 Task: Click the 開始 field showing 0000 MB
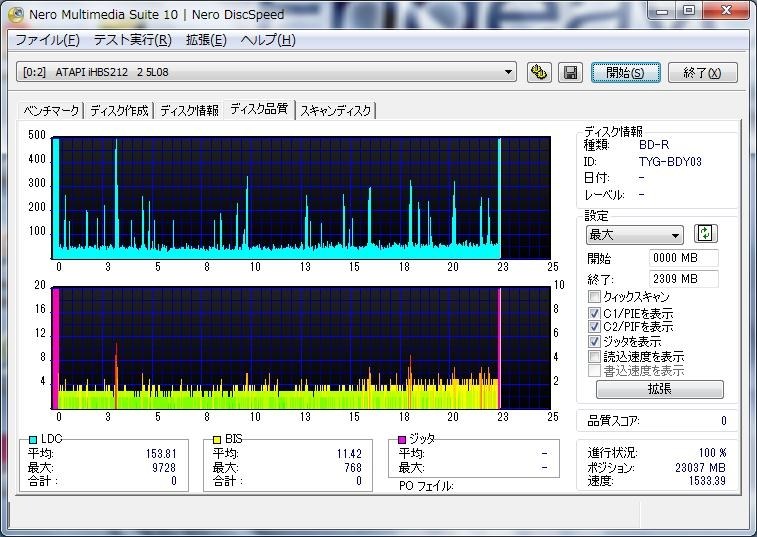click(x=684, y=258)
